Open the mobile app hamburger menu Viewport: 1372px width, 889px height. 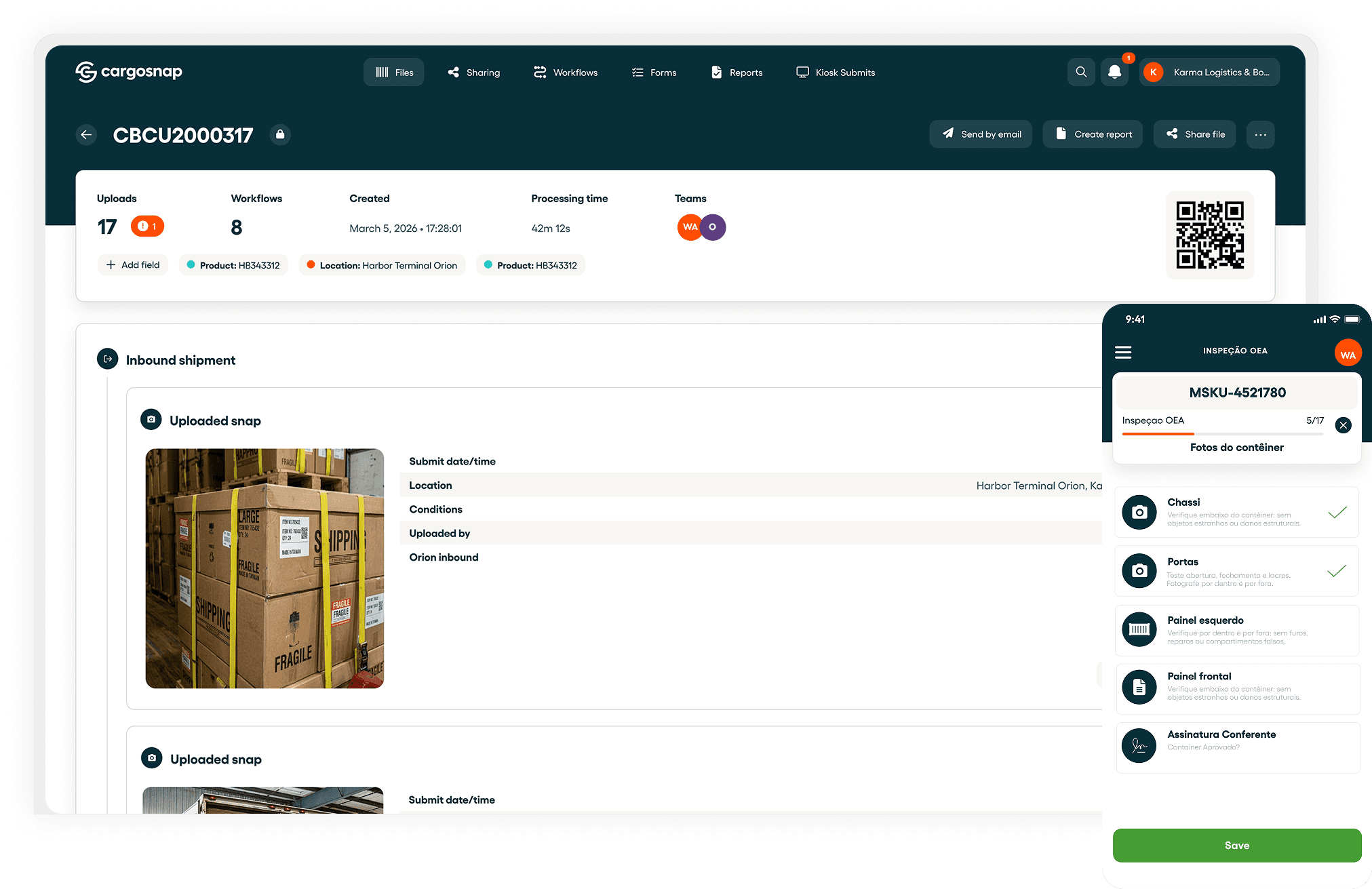click(1123, 352)
